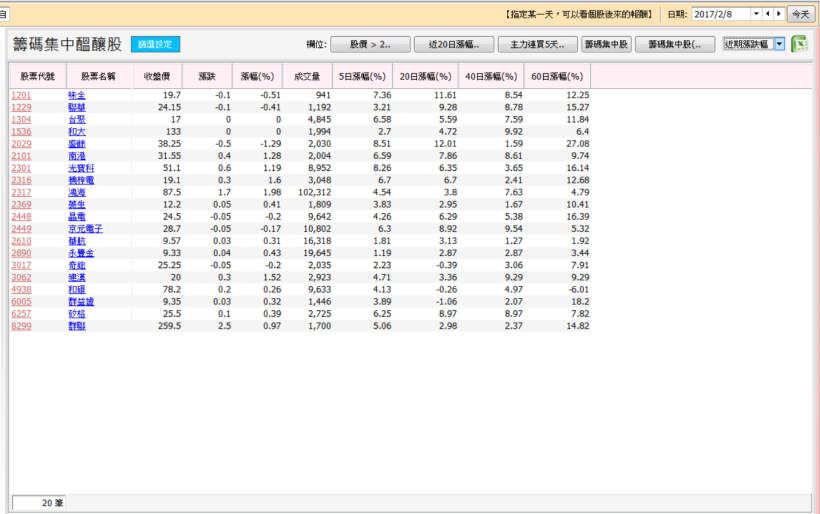
Task: Open stock code 3017 link
Action: click(x=21, y=265)
